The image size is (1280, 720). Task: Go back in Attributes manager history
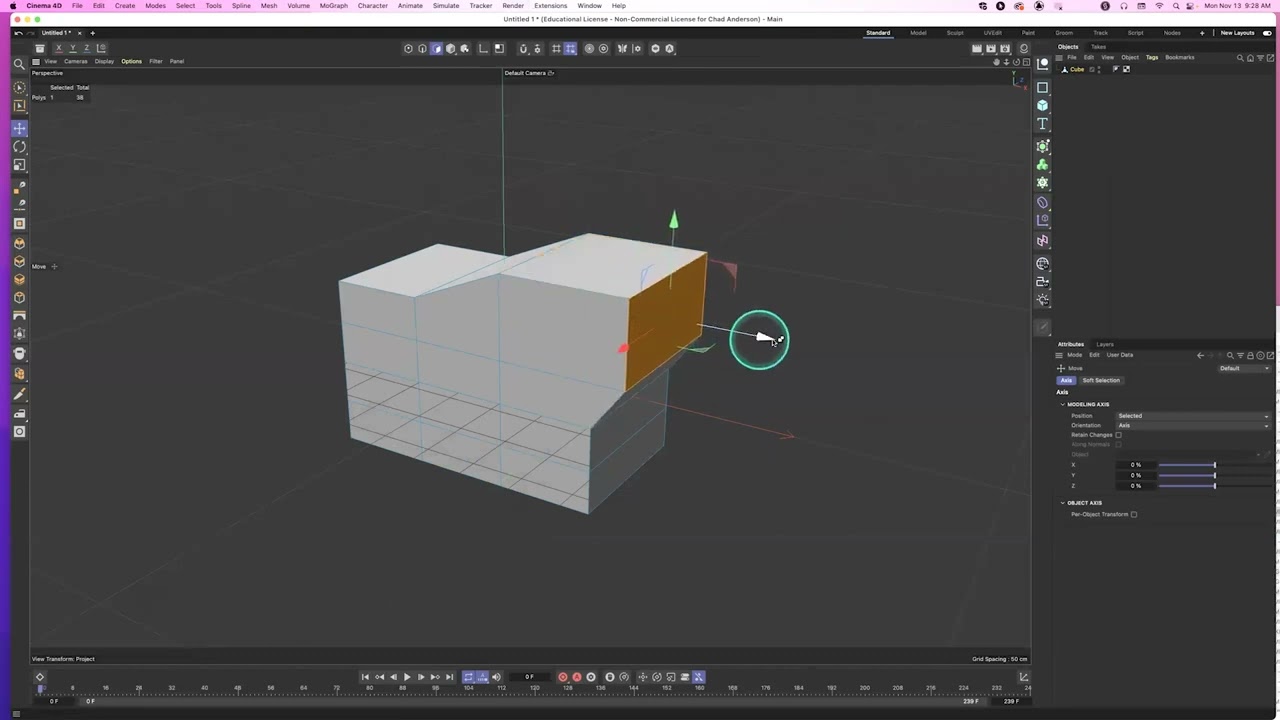click(1201, 355)
